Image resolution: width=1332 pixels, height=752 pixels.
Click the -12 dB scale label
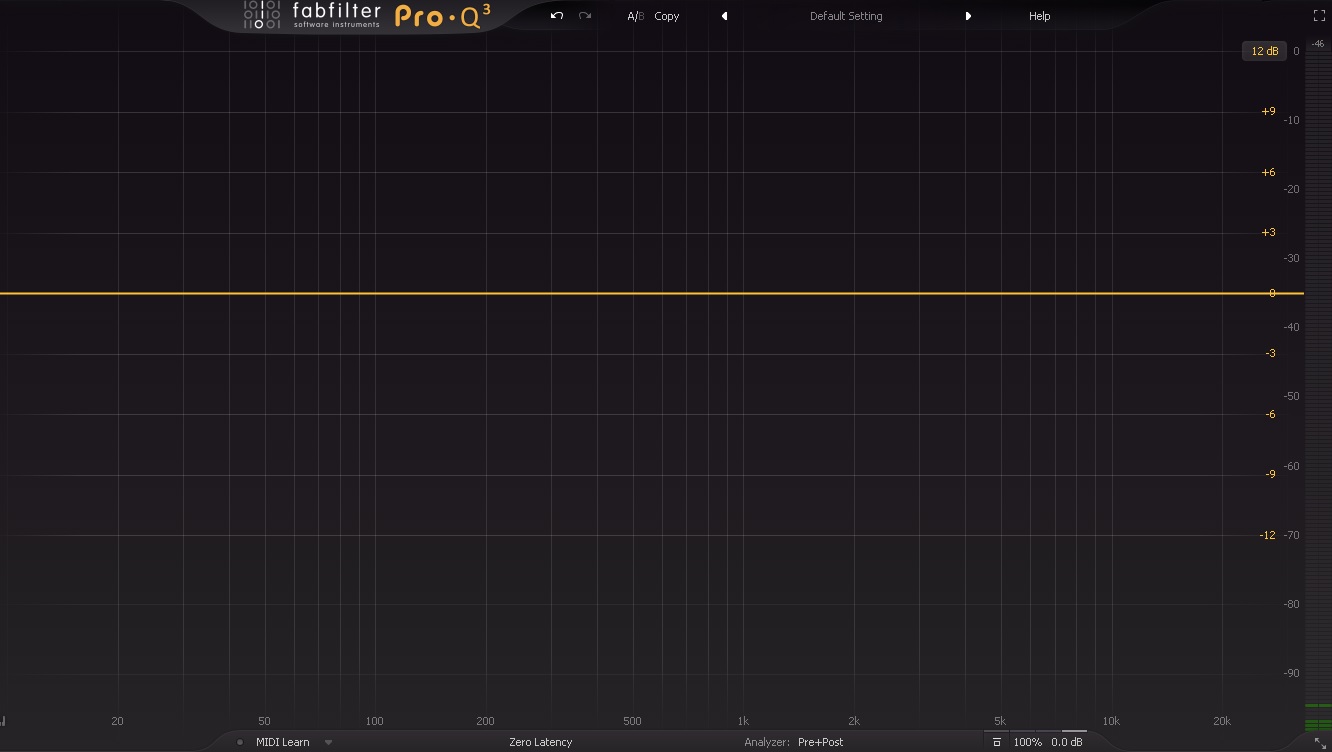tap(1268, 535)
